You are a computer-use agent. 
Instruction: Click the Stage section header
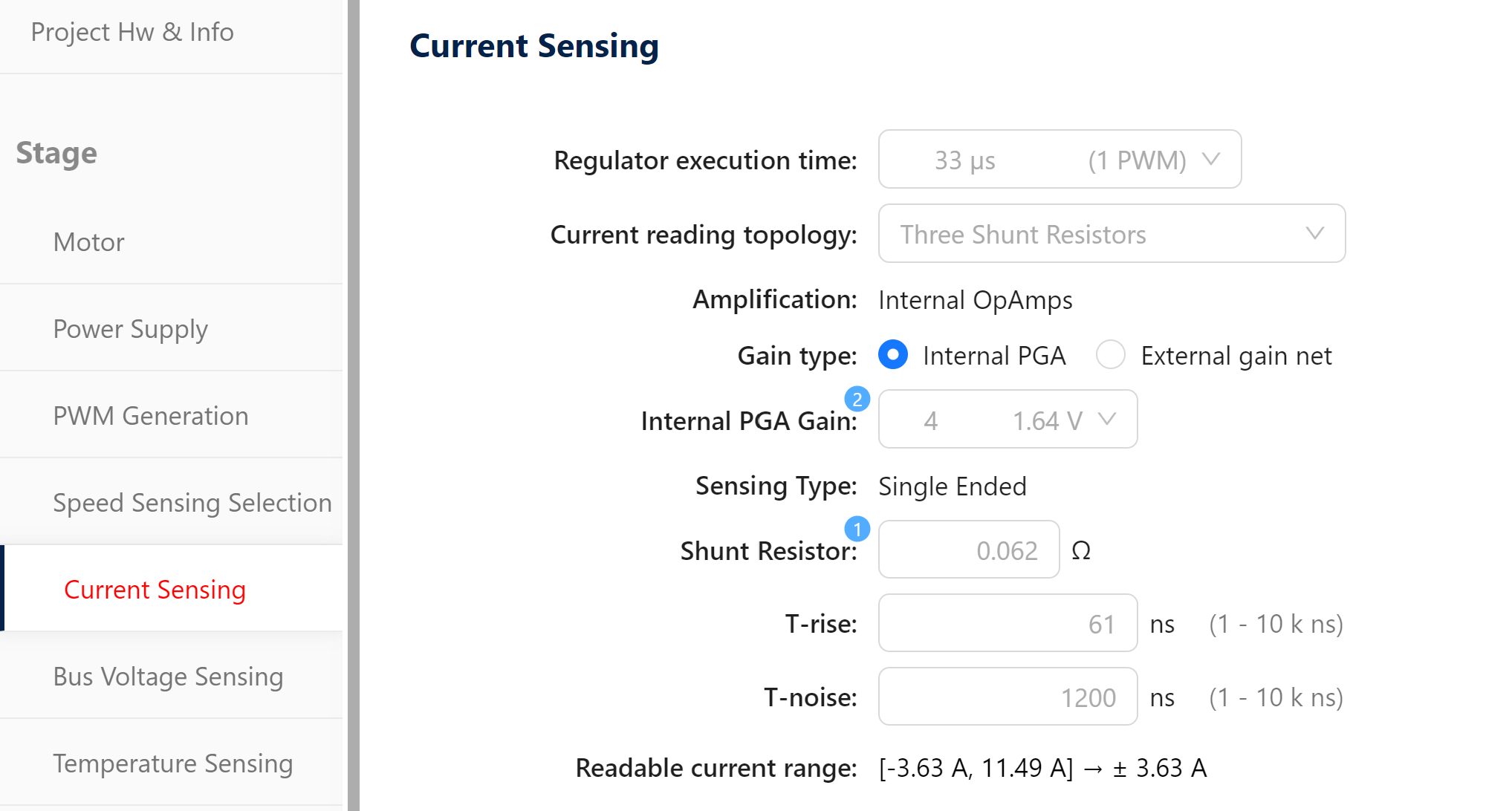(x=56, y=153)
